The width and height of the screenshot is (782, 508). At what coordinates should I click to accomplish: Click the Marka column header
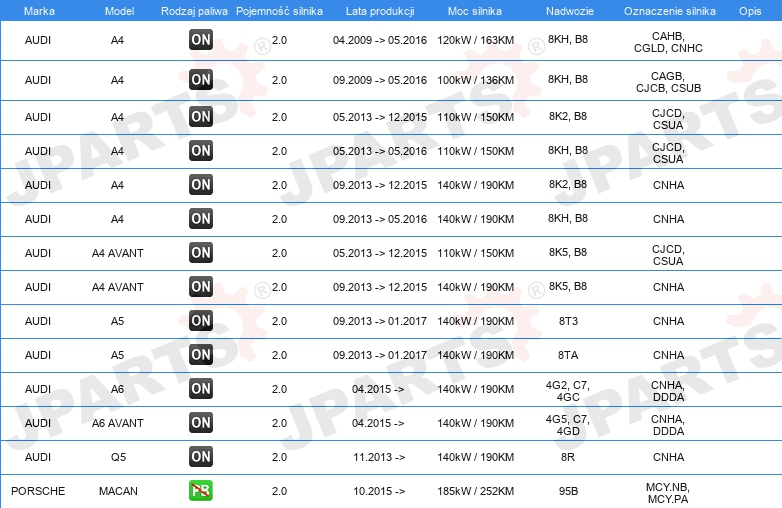[39, 11]
